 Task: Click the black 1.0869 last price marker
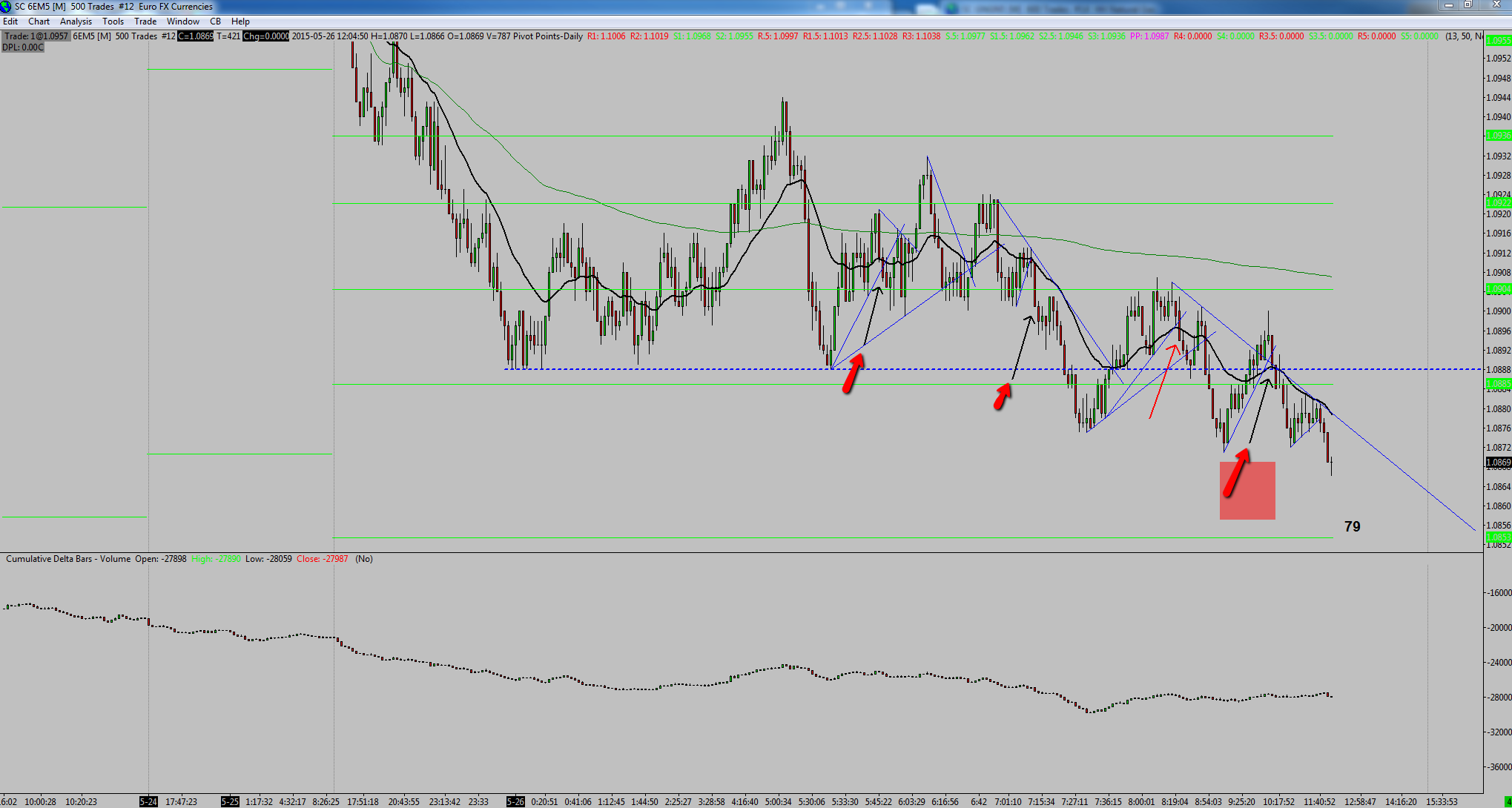[1498, 463]
